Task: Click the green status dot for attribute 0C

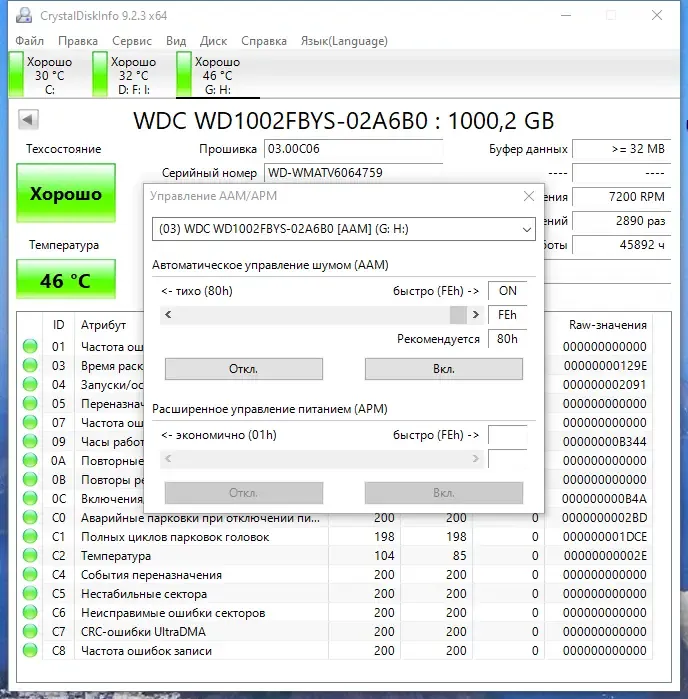Action: click(x=30, y=498)
